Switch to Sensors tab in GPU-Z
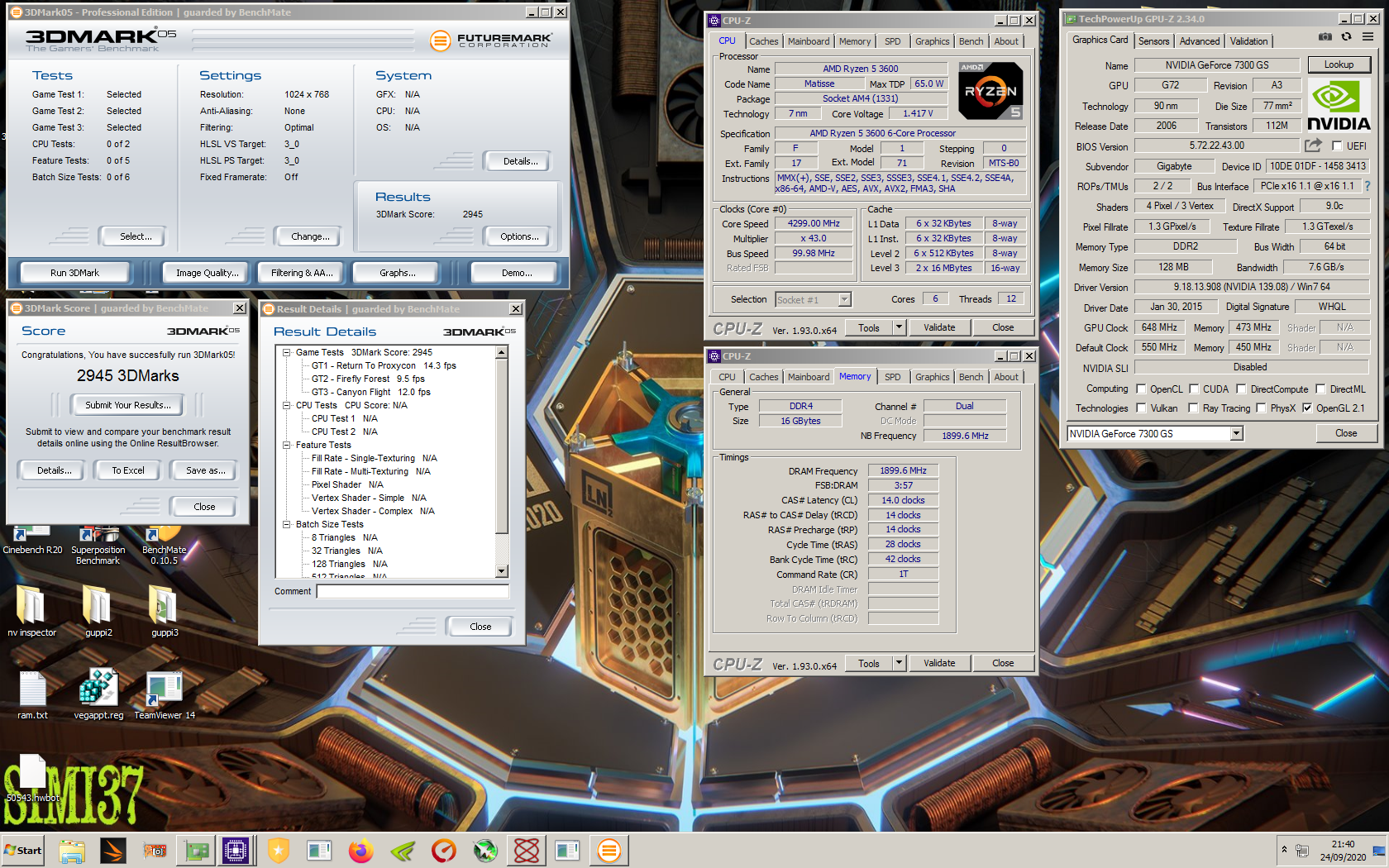 pyautogui.click(x=1153, y=41)
